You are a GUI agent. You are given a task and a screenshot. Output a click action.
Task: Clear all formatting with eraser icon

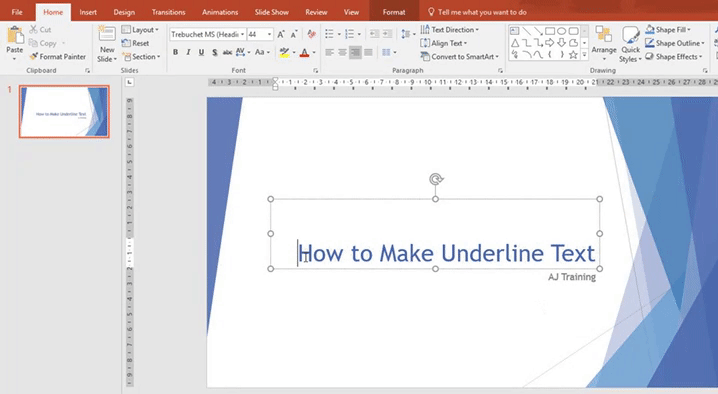[x=312, y=34]
